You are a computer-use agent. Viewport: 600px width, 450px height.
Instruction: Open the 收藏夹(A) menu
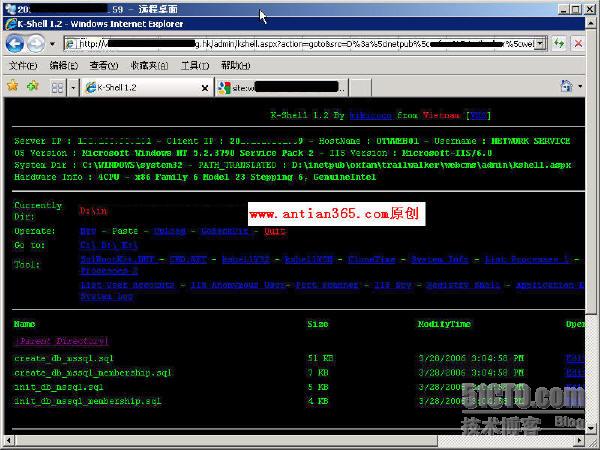coord(149,65)
